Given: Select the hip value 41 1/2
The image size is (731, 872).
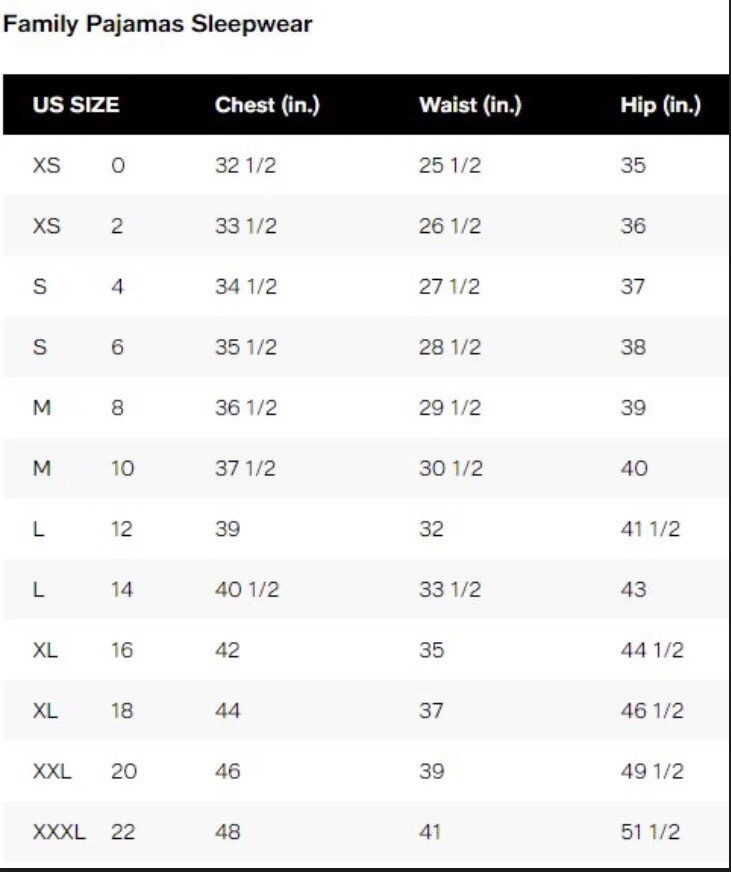Looking at the screenshot, I should pyautogui.click(x=650, y=529).
